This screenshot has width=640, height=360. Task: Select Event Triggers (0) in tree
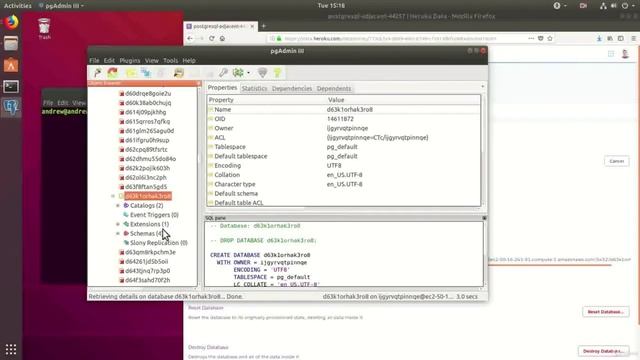pyautogui.click(x=154, y=215)
